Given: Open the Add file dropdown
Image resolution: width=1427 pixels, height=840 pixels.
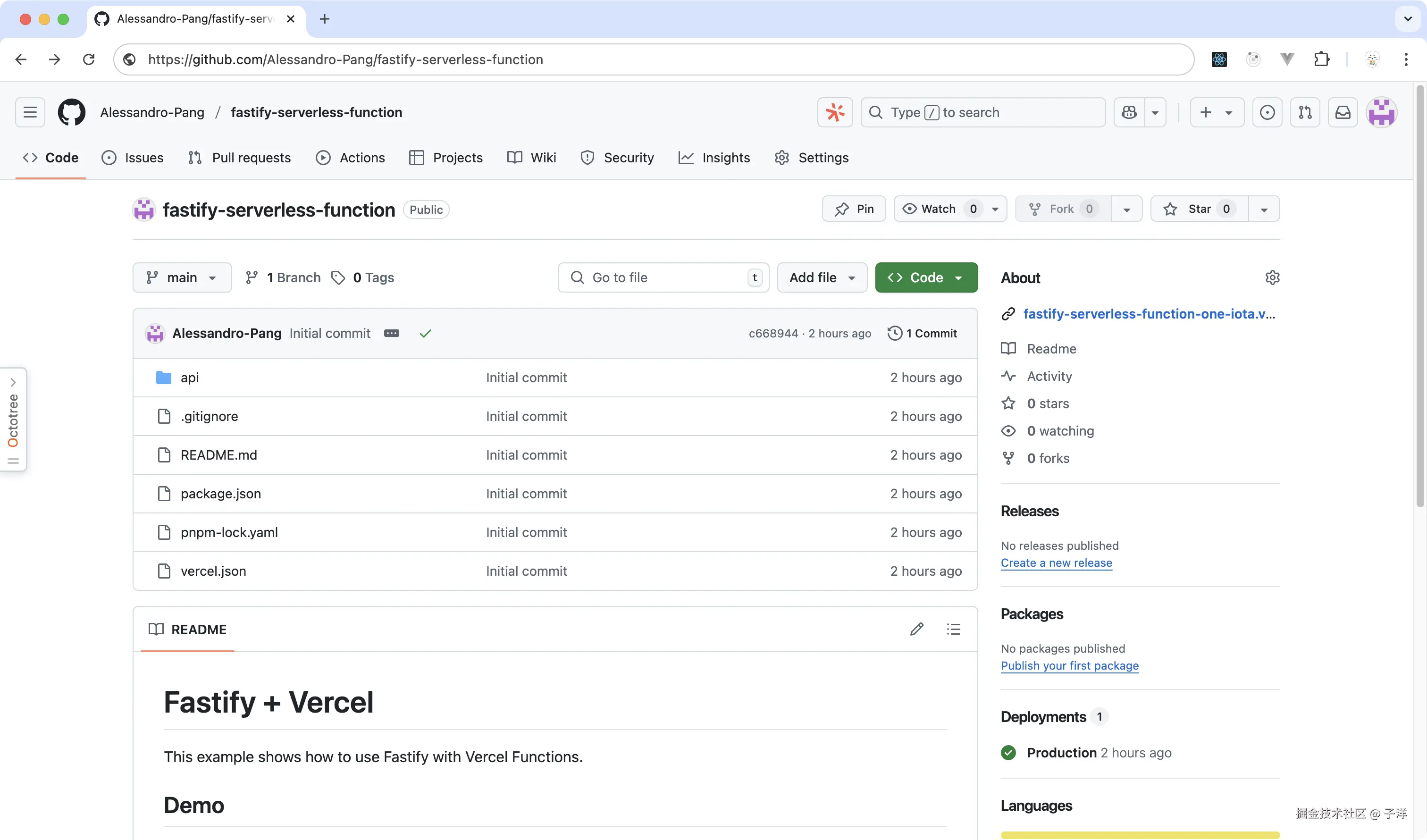Looking at the screenshot, I should coord(822,277).
